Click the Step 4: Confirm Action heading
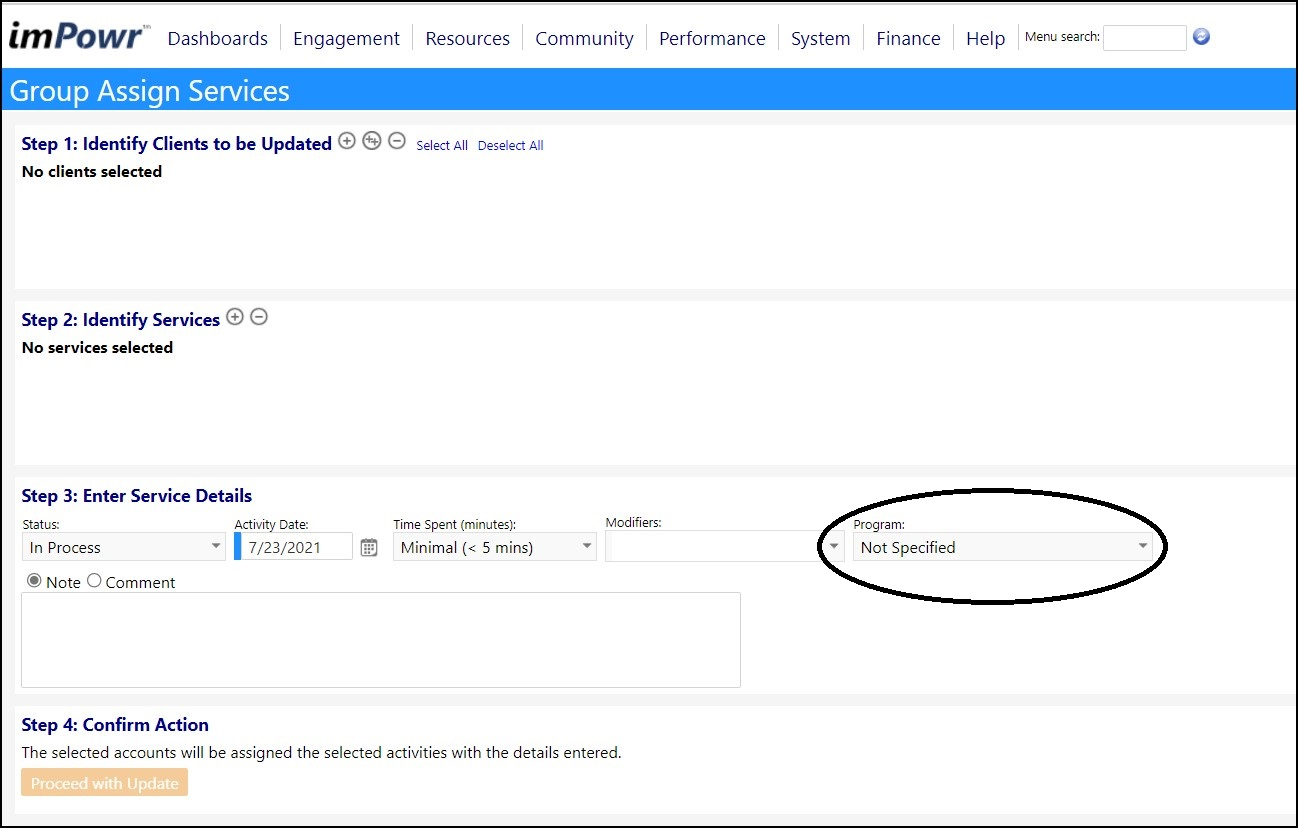1298x828 pixels. pyautogui.click(x=115, y=724)
